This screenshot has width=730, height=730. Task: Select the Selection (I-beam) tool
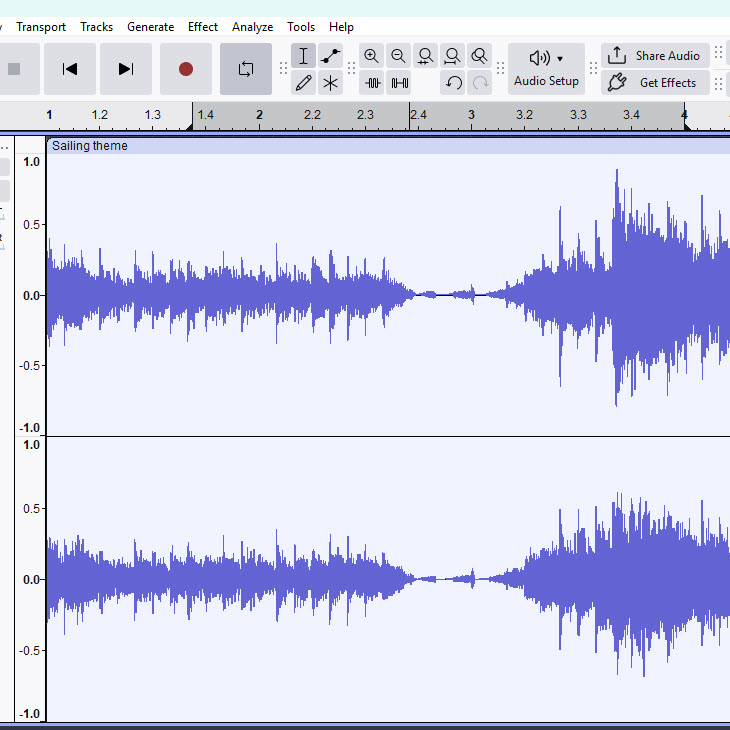(x=304, y=56)
